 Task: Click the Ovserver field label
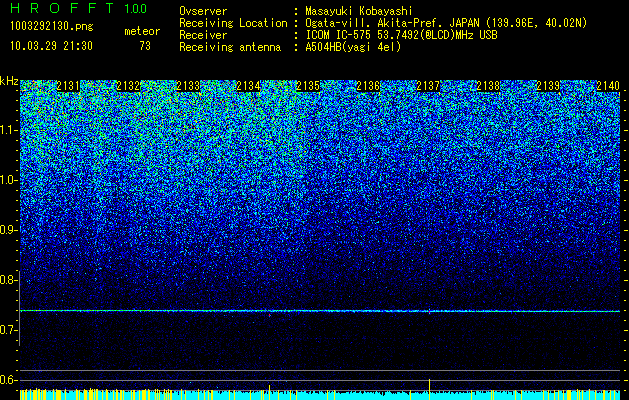(203, 12)
